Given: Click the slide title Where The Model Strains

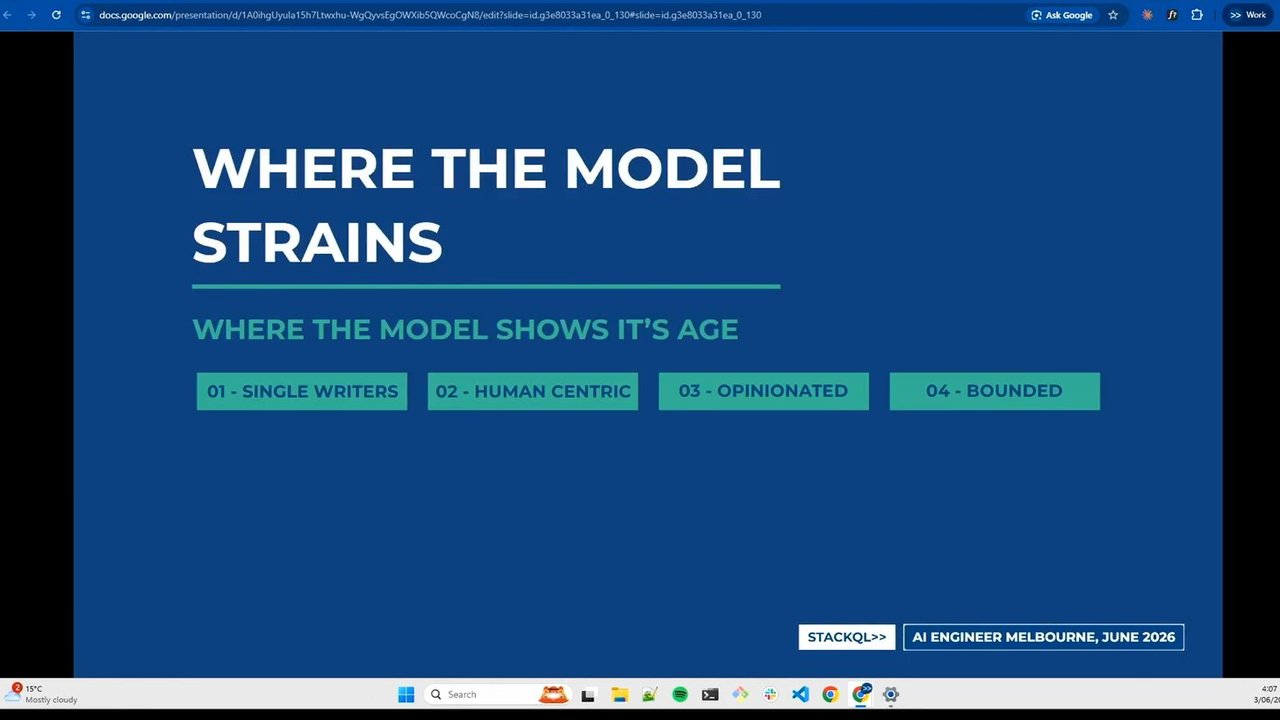Looking at the screenshot, I should (x=486, y=205).
